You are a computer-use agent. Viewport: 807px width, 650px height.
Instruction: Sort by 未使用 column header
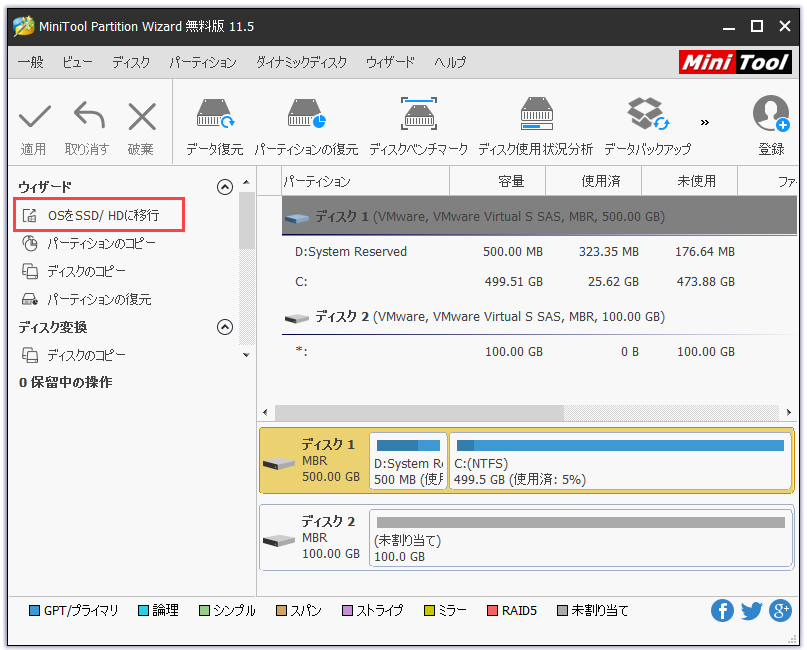[690, 181]
